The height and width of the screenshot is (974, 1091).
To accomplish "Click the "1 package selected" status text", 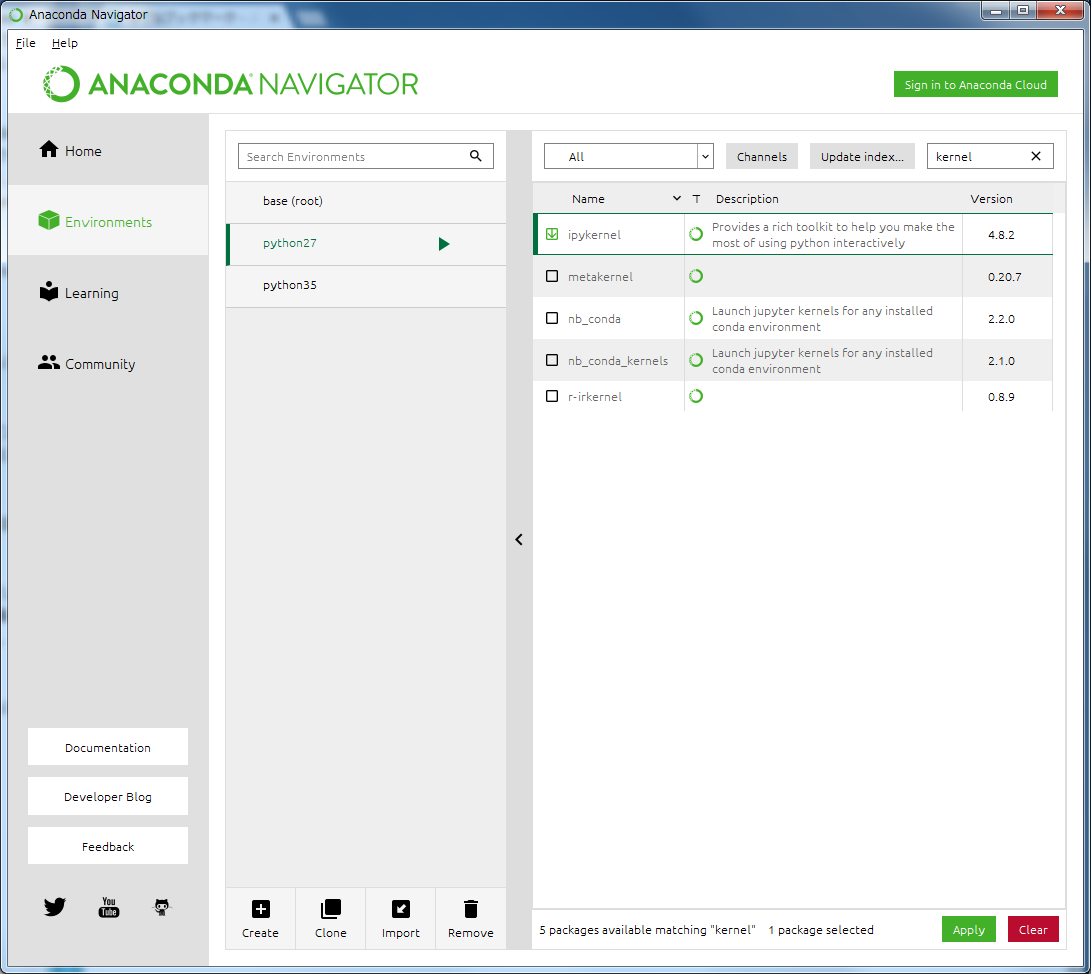I will (820, 929).
